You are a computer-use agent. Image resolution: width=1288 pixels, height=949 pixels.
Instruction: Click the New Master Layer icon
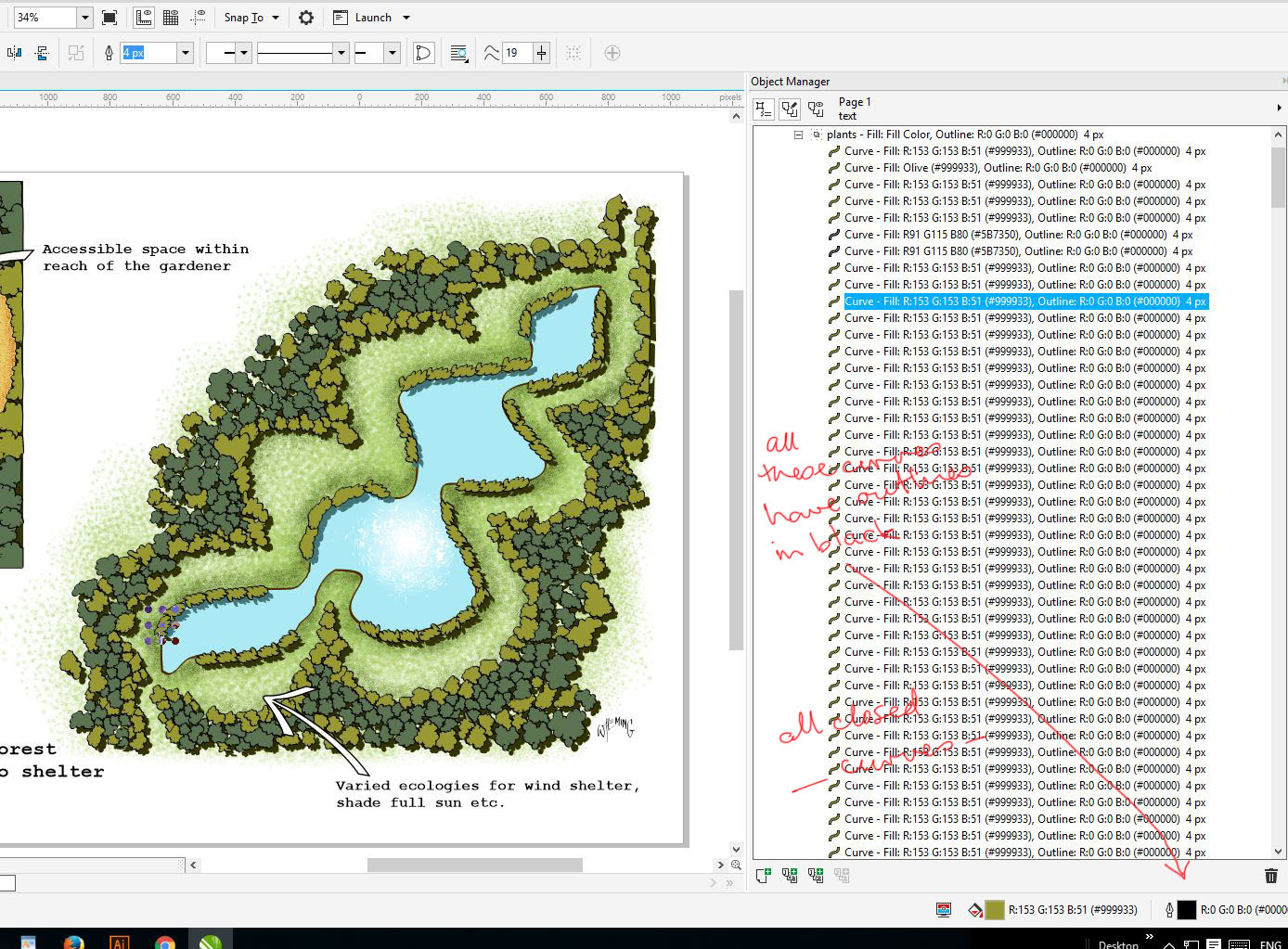pos(790,876)
